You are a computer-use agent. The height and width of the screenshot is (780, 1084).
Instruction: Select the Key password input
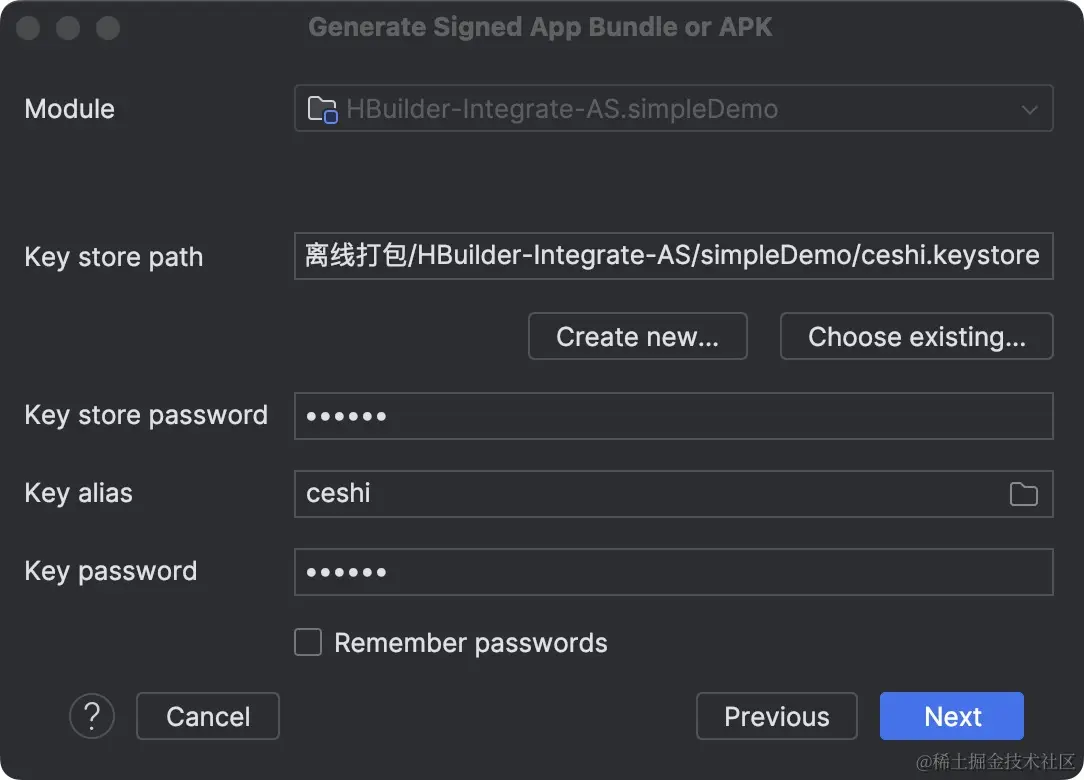pyautogui.click(x=673, y=571)
